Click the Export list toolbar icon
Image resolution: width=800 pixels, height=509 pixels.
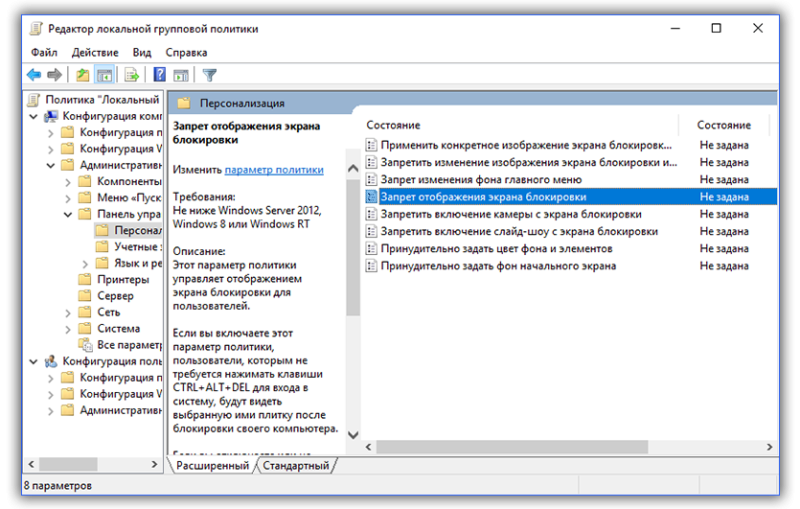point(131,75)
